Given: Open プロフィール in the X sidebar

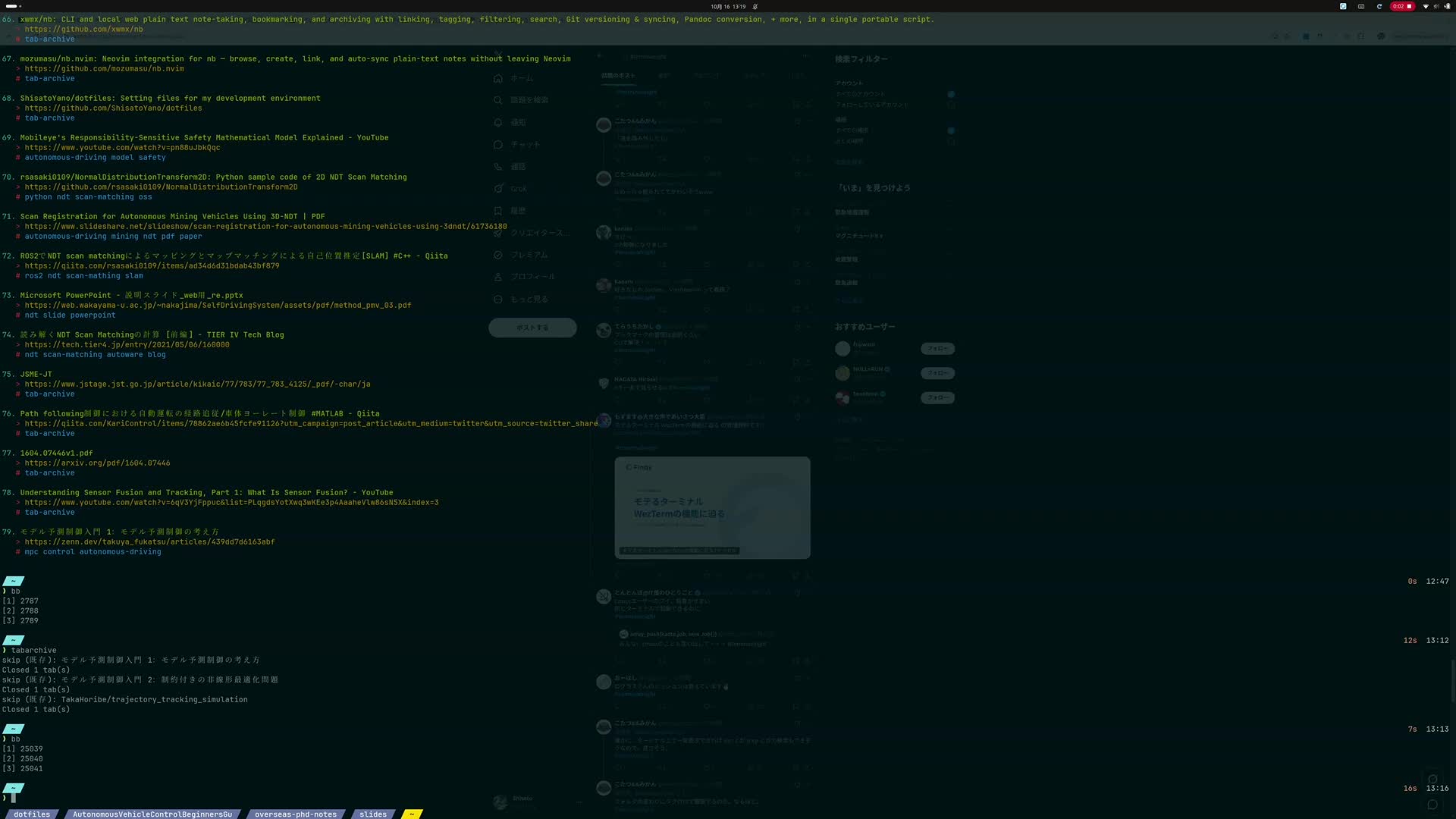Looking at the screenshot, I should pyautogui.click(x=524, y=277).
